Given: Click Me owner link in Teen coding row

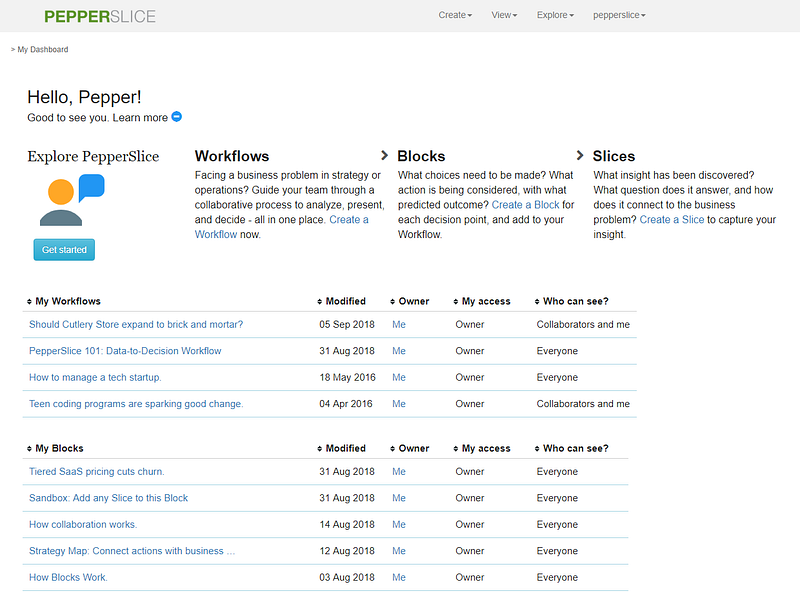Looking at the screenshot, I should (399, 404).
